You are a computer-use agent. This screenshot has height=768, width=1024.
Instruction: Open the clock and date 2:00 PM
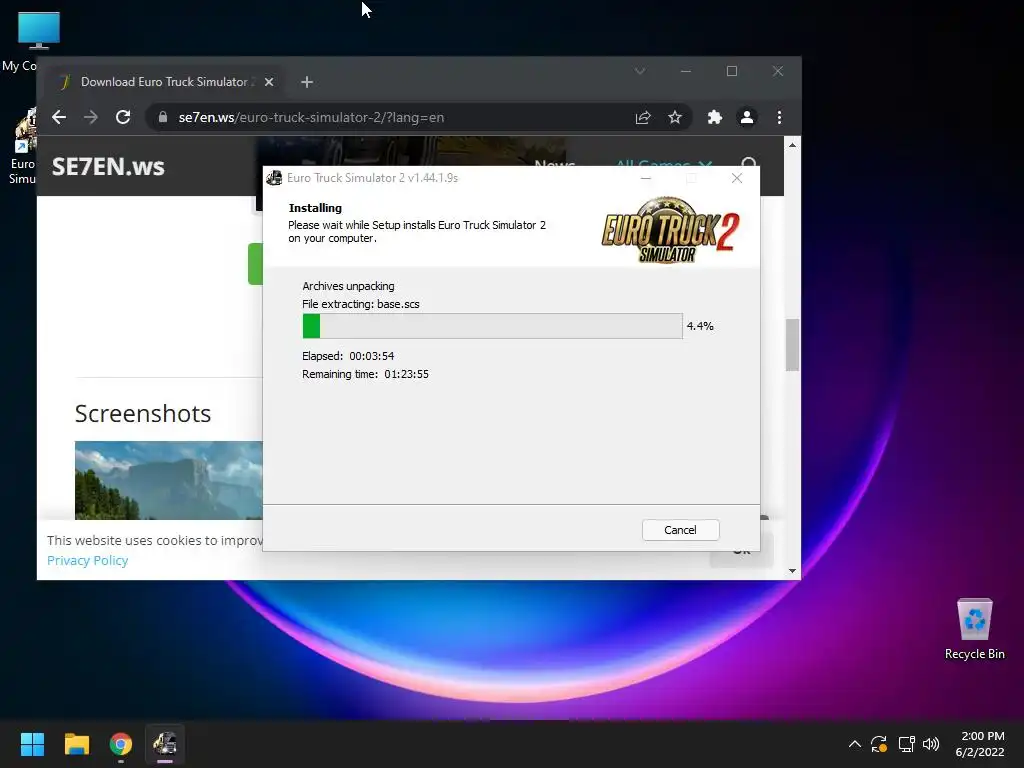pyautogui.click(x=980, y=744)
